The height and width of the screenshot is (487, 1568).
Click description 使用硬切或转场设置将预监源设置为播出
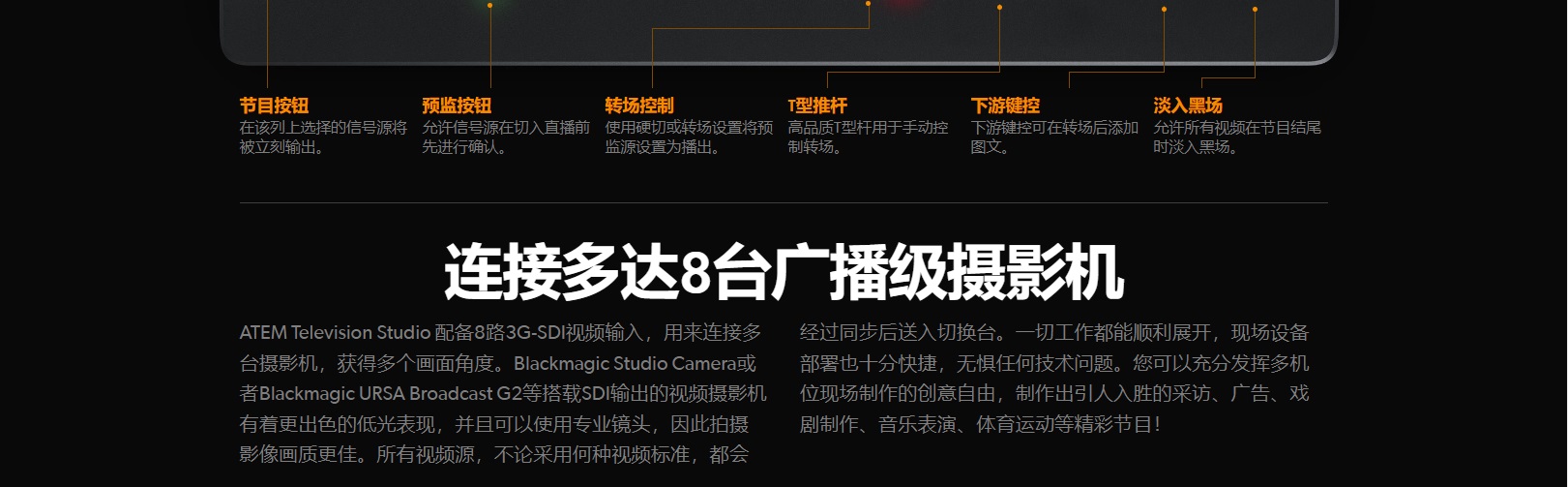690,137
